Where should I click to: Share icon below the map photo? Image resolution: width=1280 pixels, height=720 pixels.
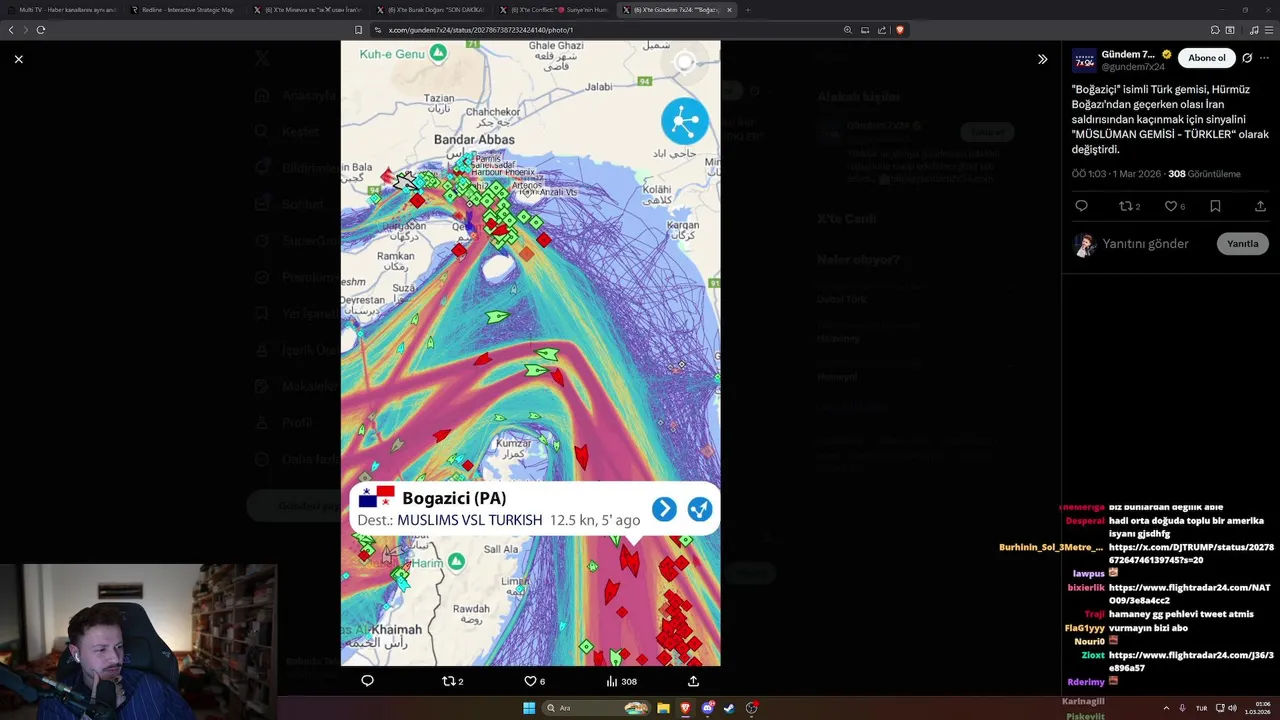click(x=693, y=681)
